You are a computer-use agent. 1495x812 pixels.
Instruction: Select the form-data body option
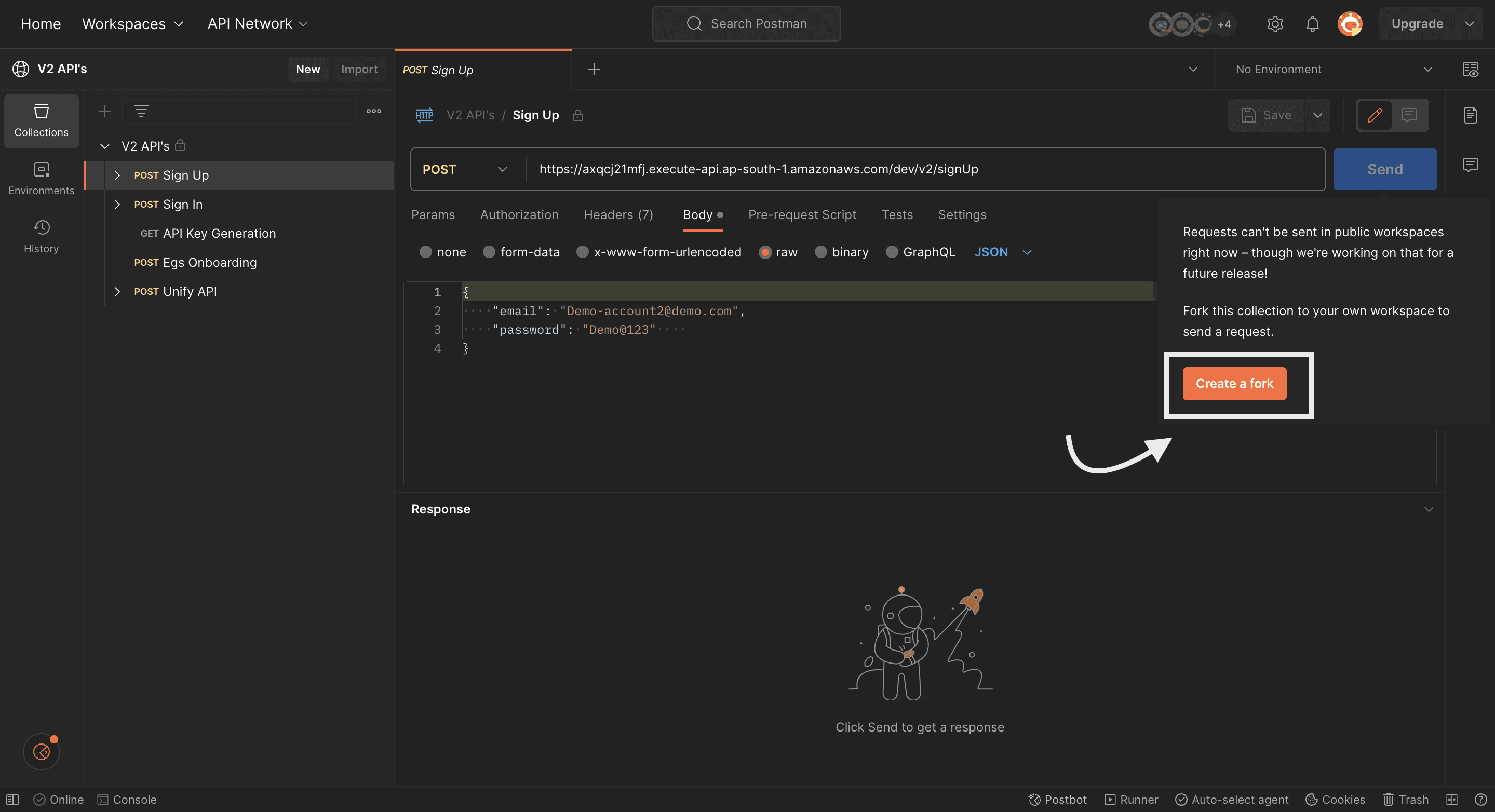(489, 252)
